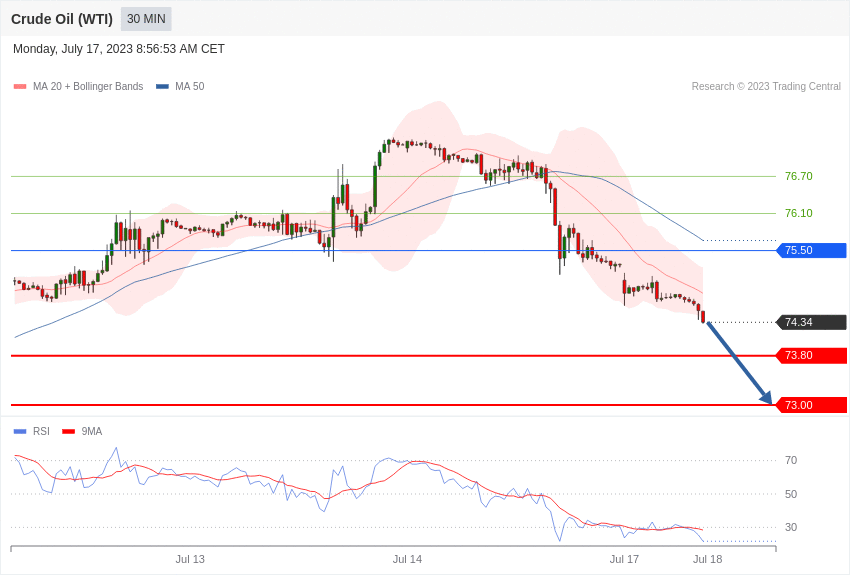Viewport: 850px width, 576px height.
Task: Select the Jul 18 date axis label
Action: pyautogui.click(x=707, y=559)
